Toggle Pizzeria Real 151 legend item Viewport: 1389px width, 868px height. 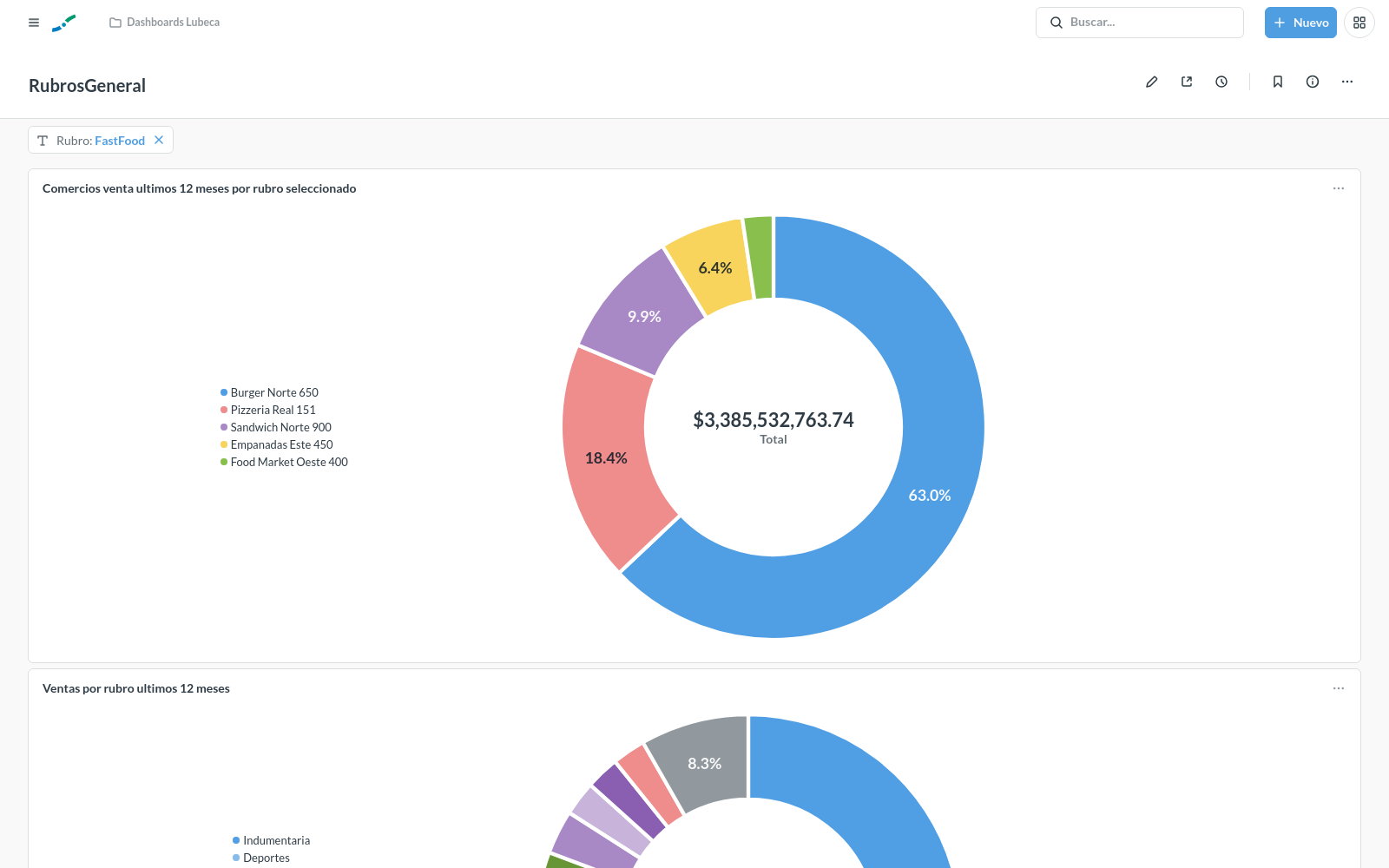click(x=268, y=410)
